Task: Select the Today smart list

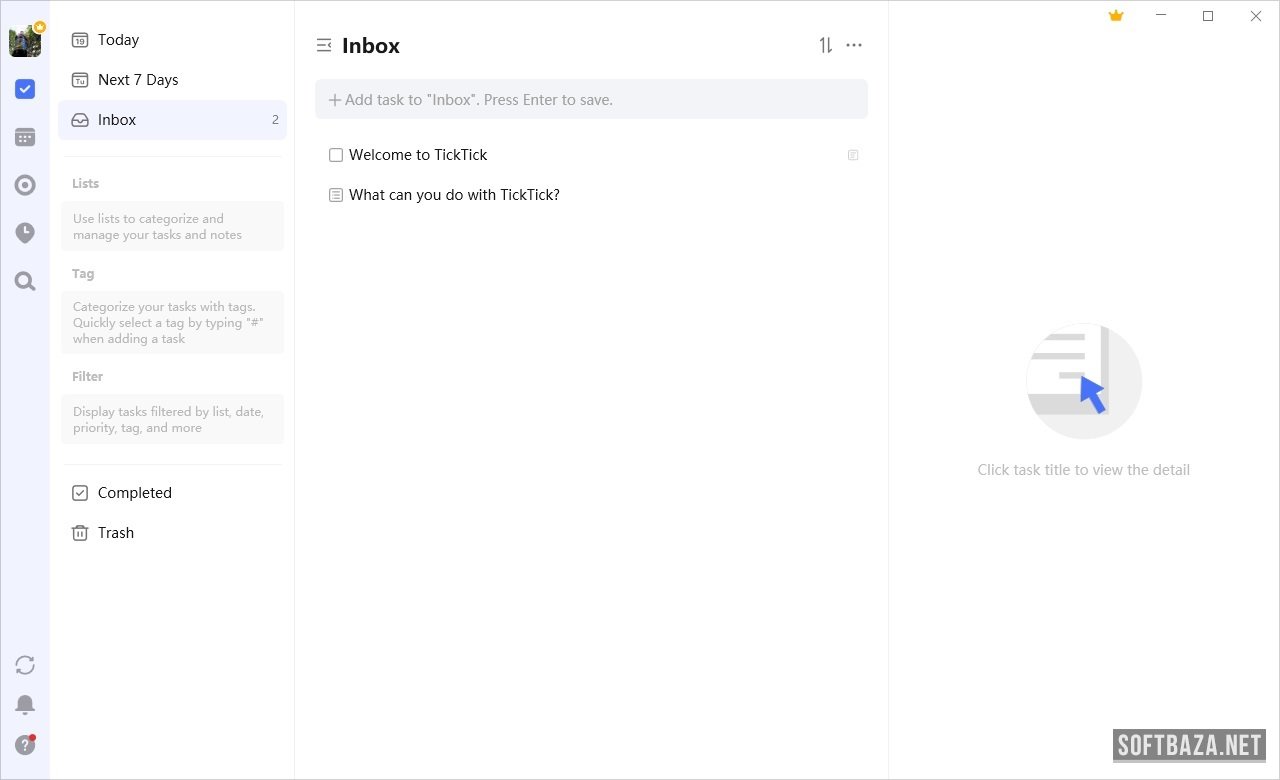Action: tap(118, 40)
